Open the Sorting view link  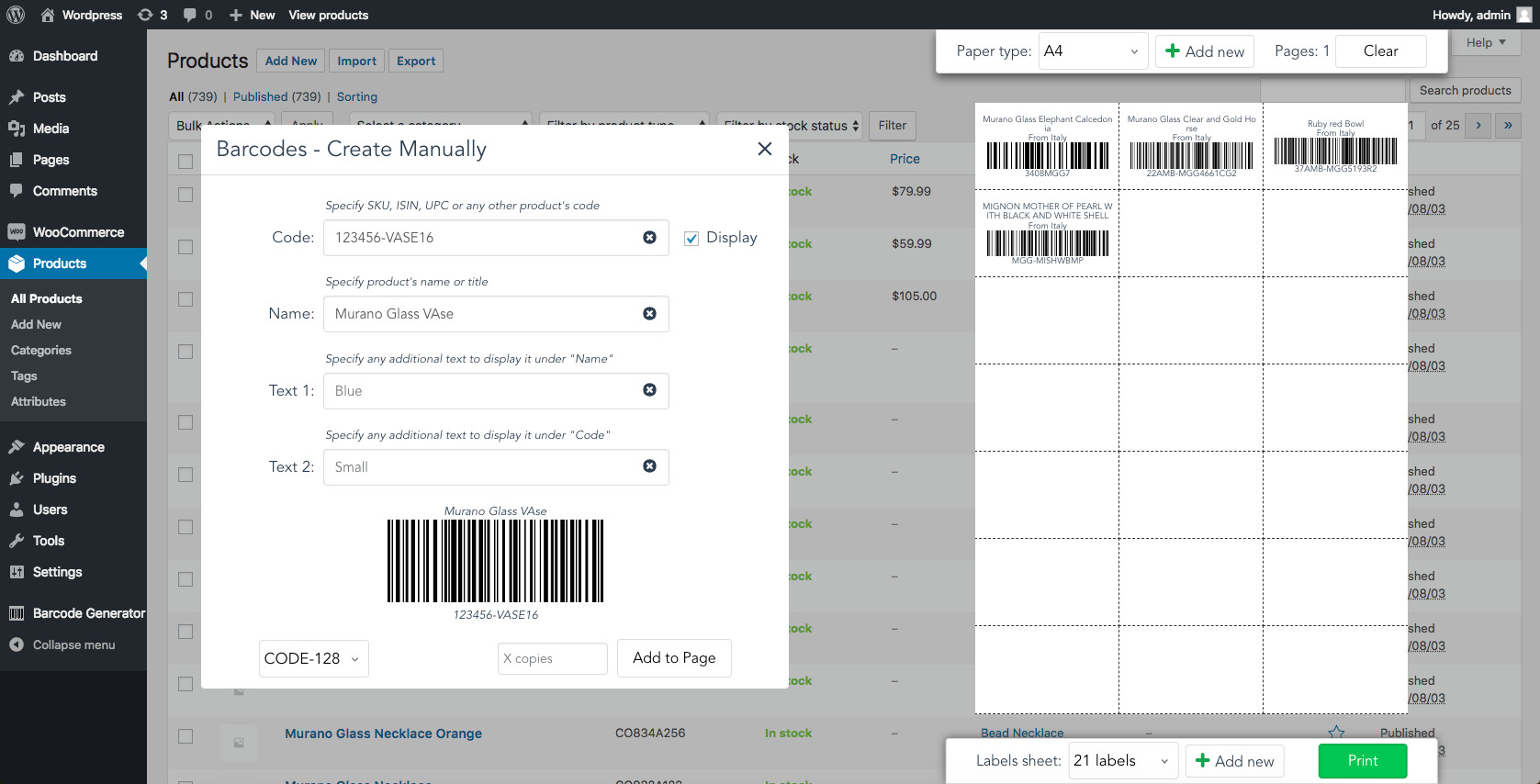click(357, 96)
